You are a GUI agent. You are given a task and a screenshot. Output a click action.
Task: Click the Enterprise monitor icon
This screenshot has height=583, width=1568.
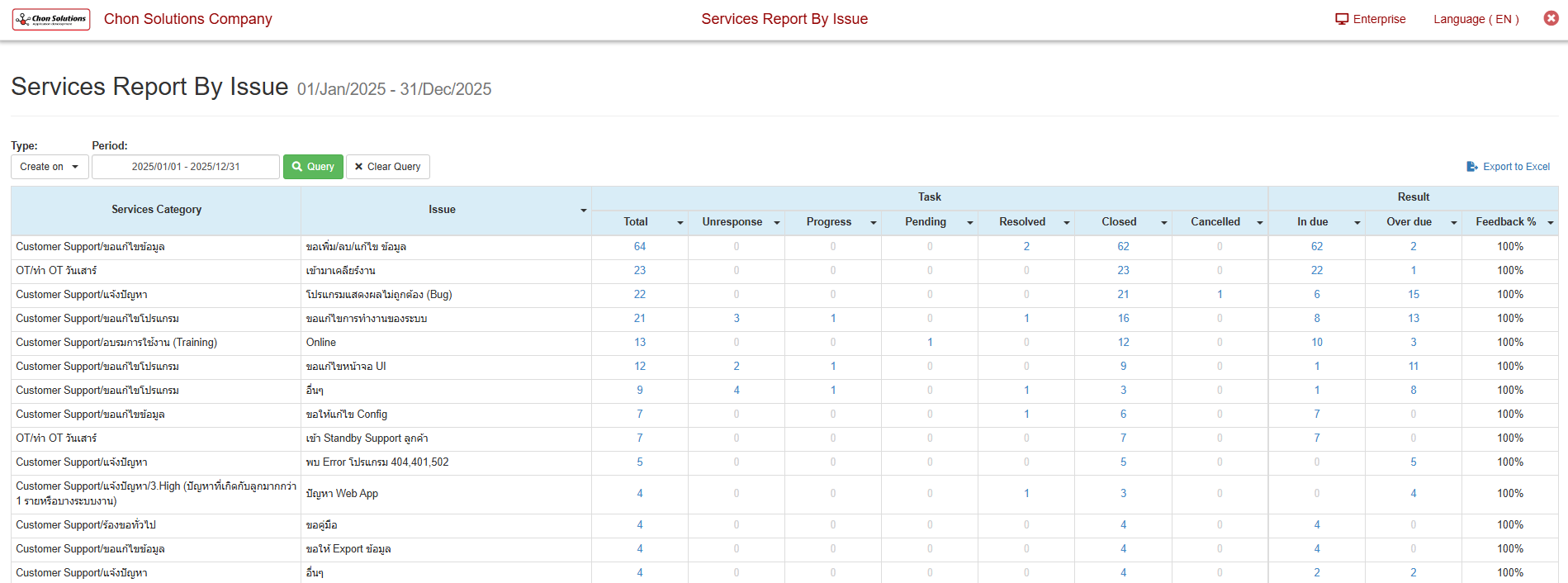pyautogui.click(x=1341, y=19)
